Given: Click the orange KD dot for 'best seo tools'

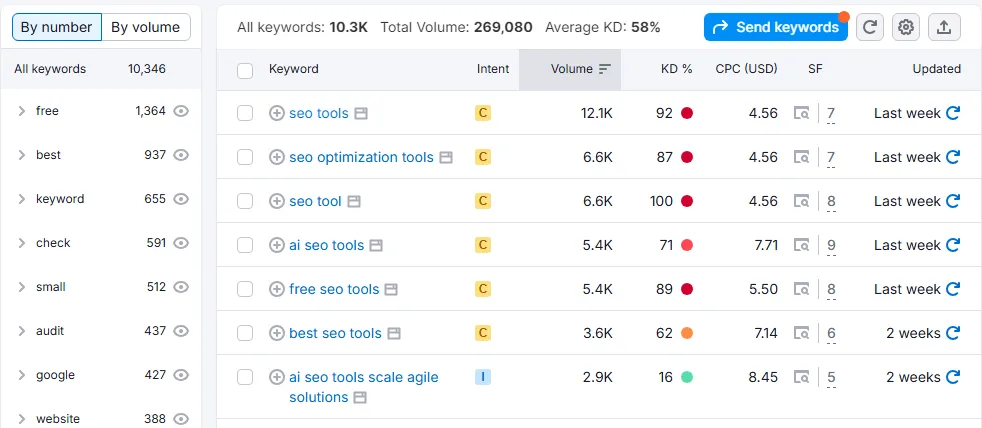Looking at the screenshot, I should tap(687, 333).
